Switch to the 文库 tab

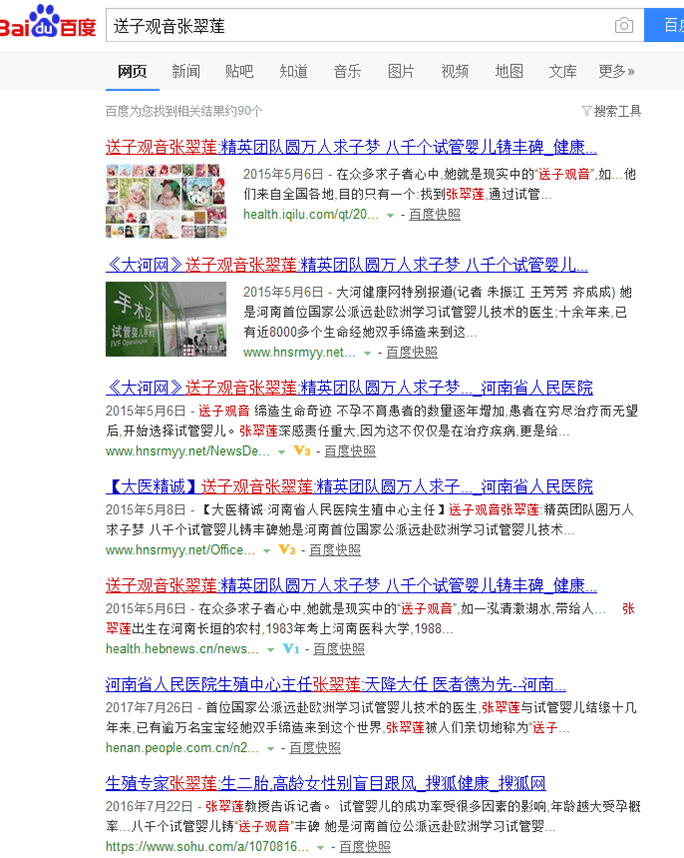pos(563,71)
